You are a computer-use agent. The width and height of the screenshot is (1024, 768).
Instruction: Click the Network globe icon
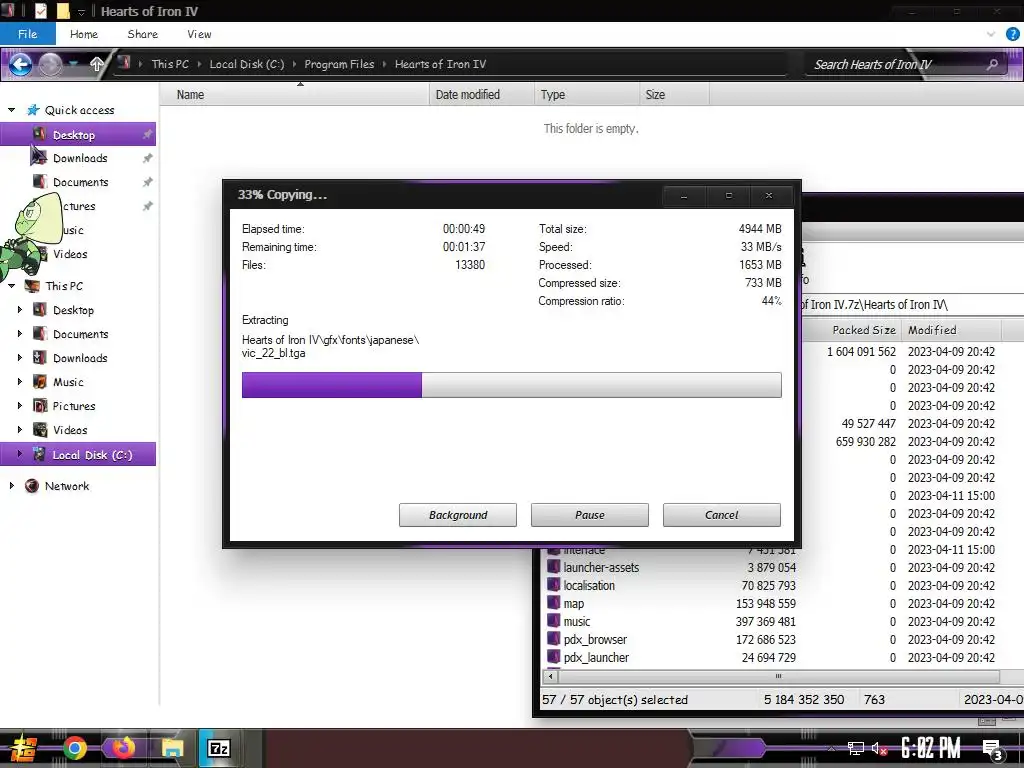coord(31,486)
